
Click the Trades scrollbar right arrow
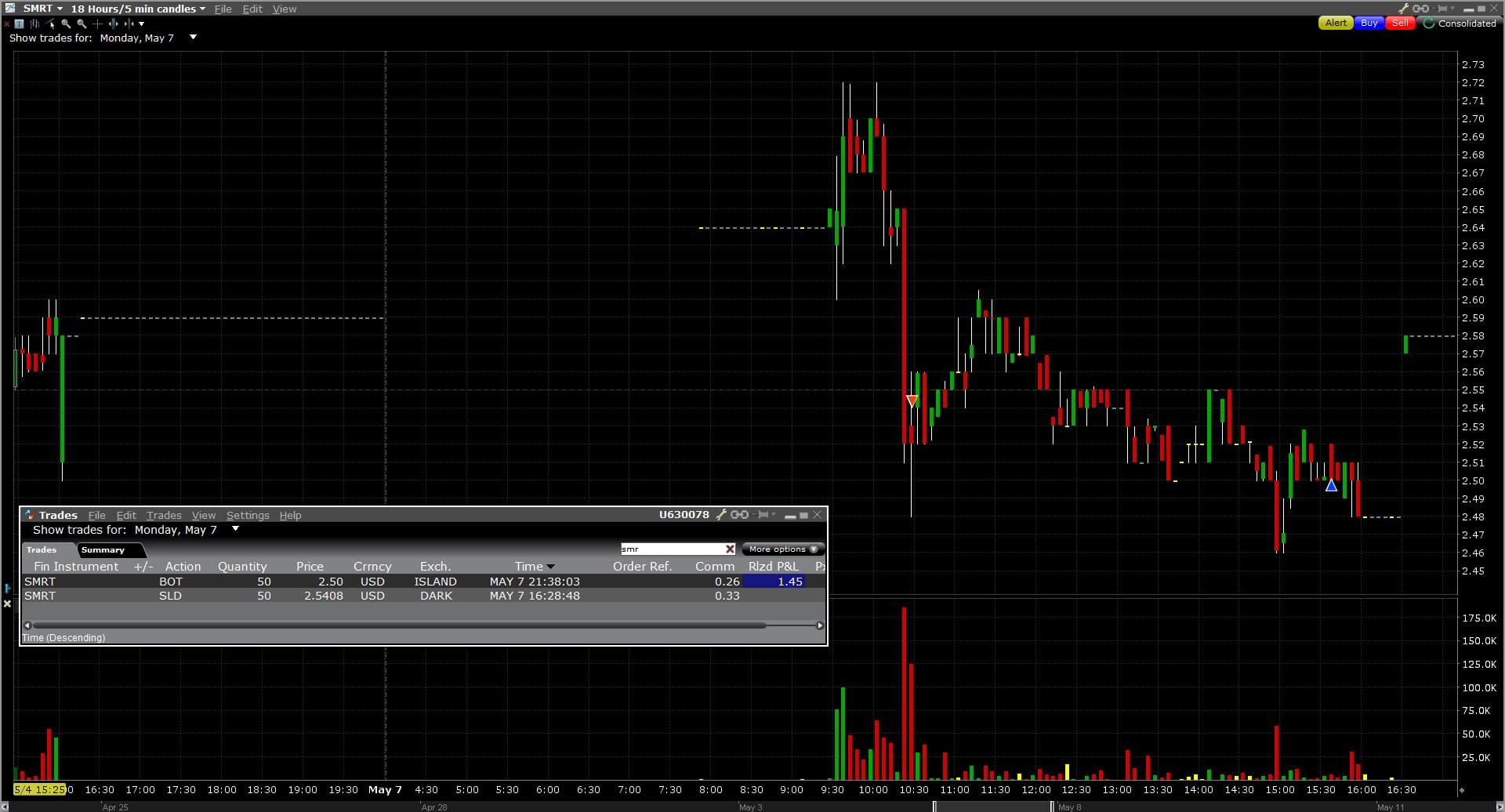click(x=820, y=625)
